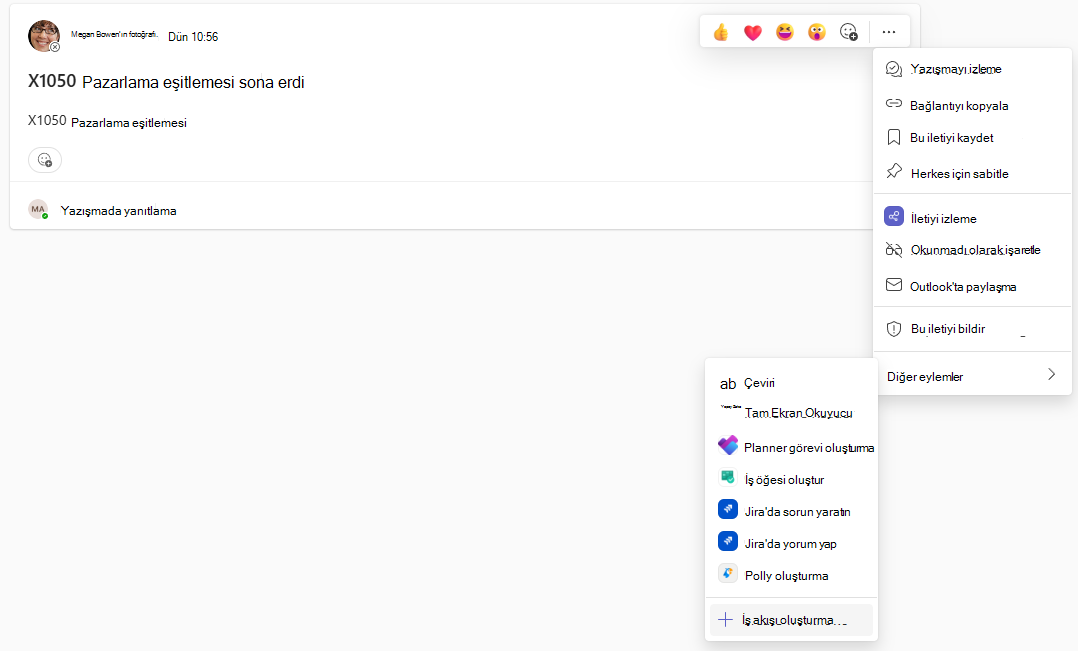Click the Megan Bowen'ın fotoğrafı name text
This screenshot has width=1078, height=651.
(114, 34)
